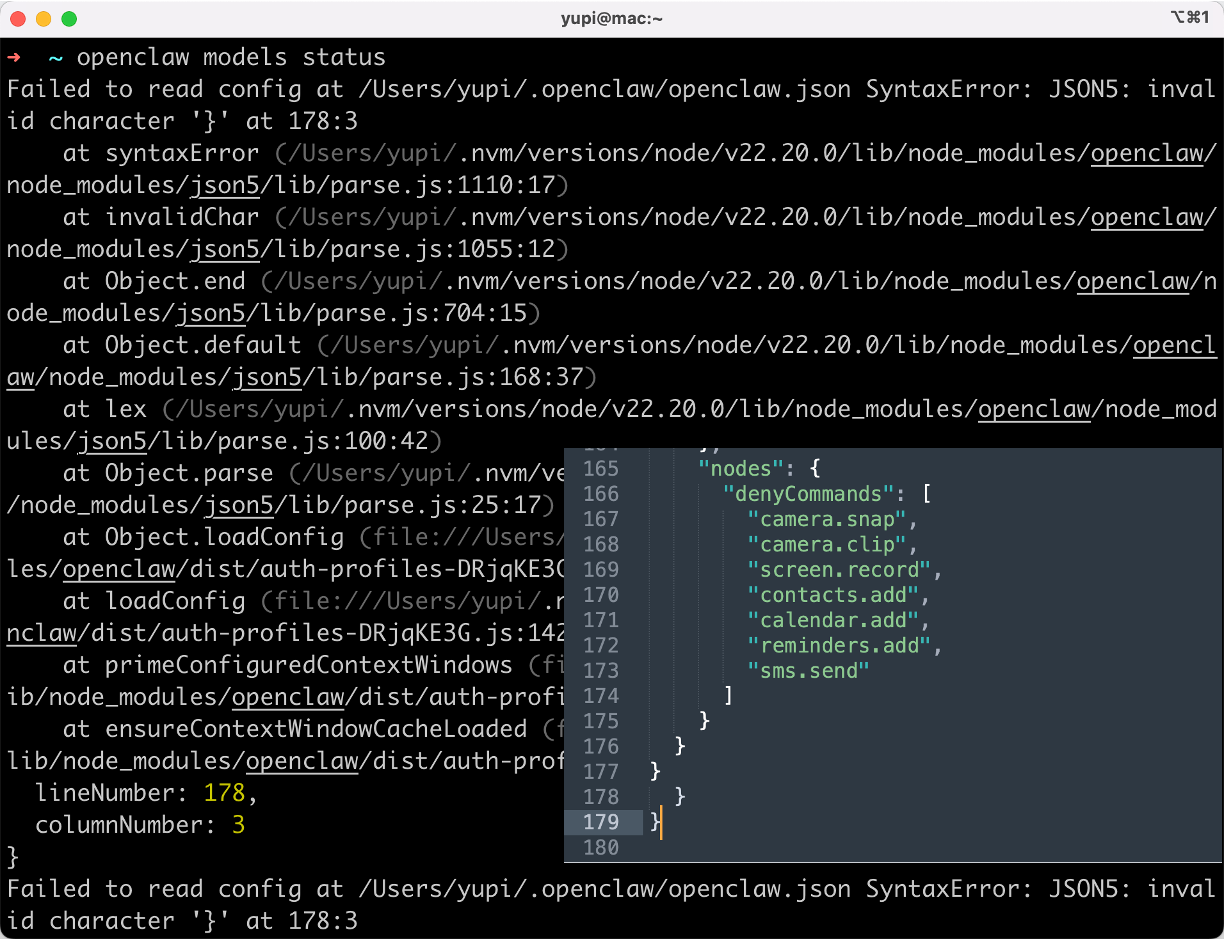Screen dimensions: 1224x940
Task: Click the closing bracket ] on editor line 174
Action: tap(728, 695)
